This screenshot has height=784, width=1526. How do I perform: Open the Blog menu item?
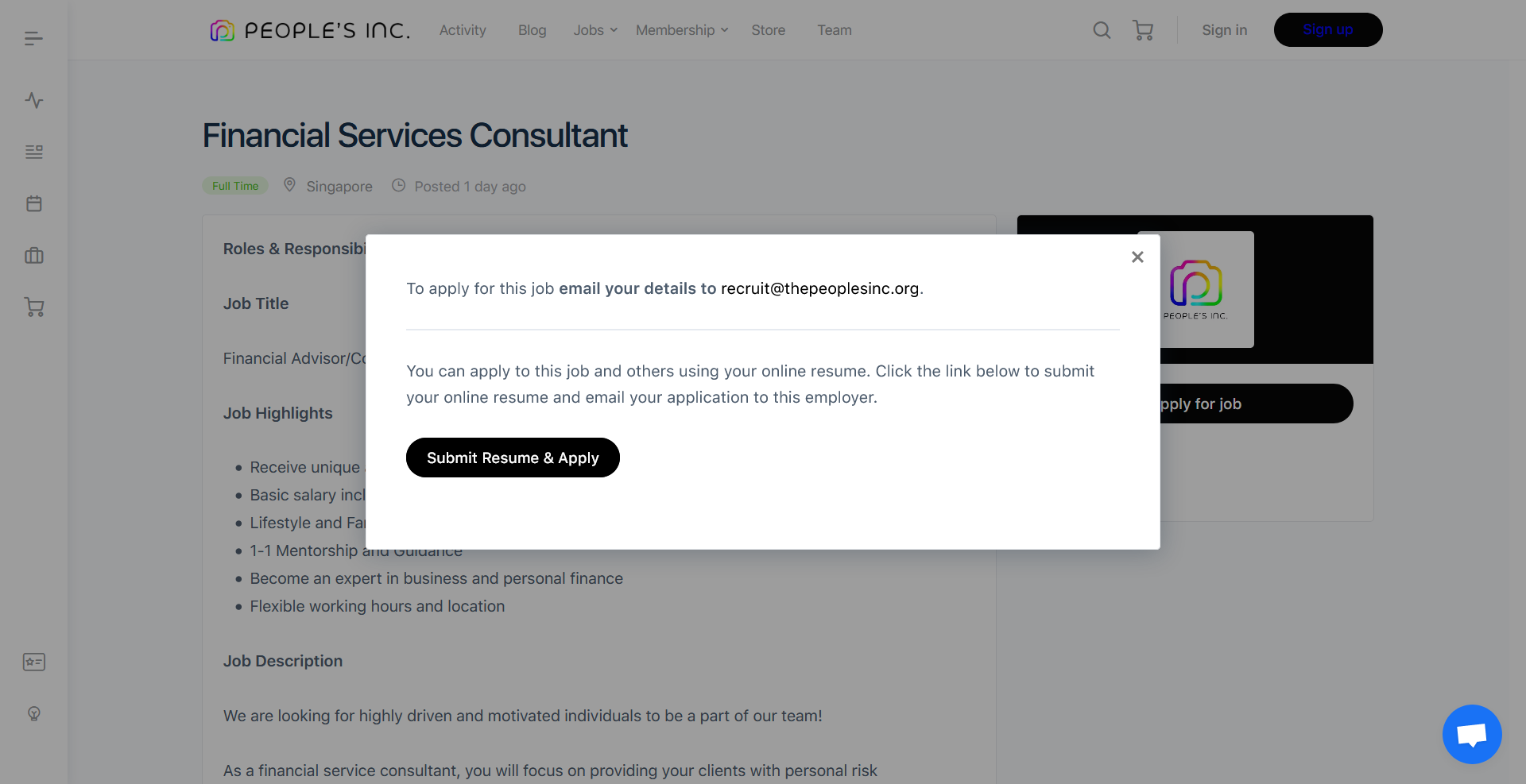pyautogui.click(x=532, y=30)
